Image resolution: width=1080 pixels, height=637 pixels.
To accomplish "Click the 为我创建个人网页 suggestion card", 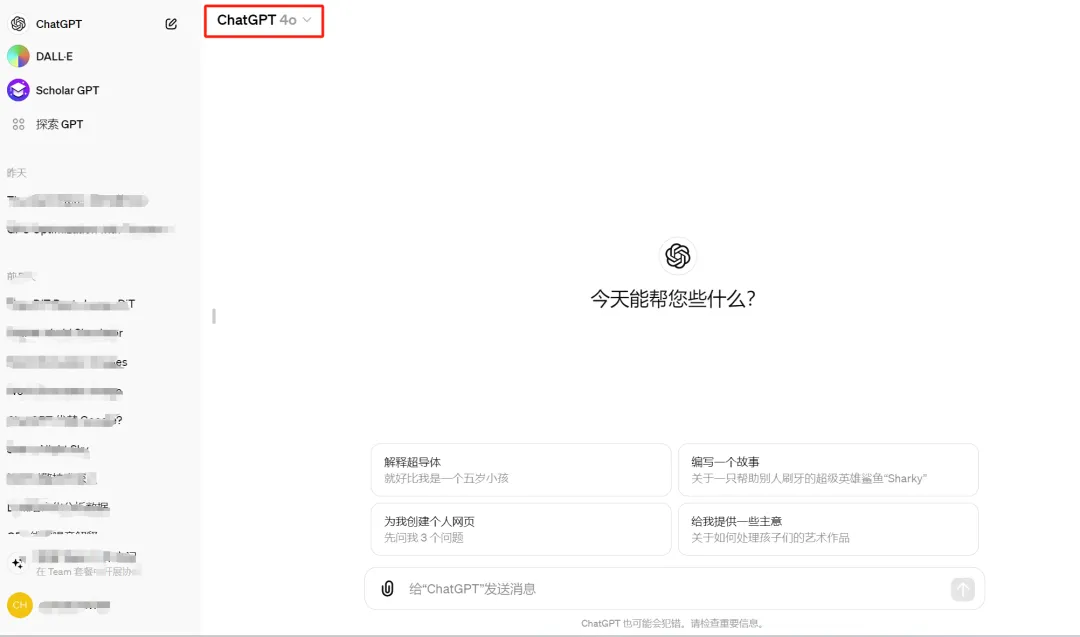I will click(x=520, y=529).
